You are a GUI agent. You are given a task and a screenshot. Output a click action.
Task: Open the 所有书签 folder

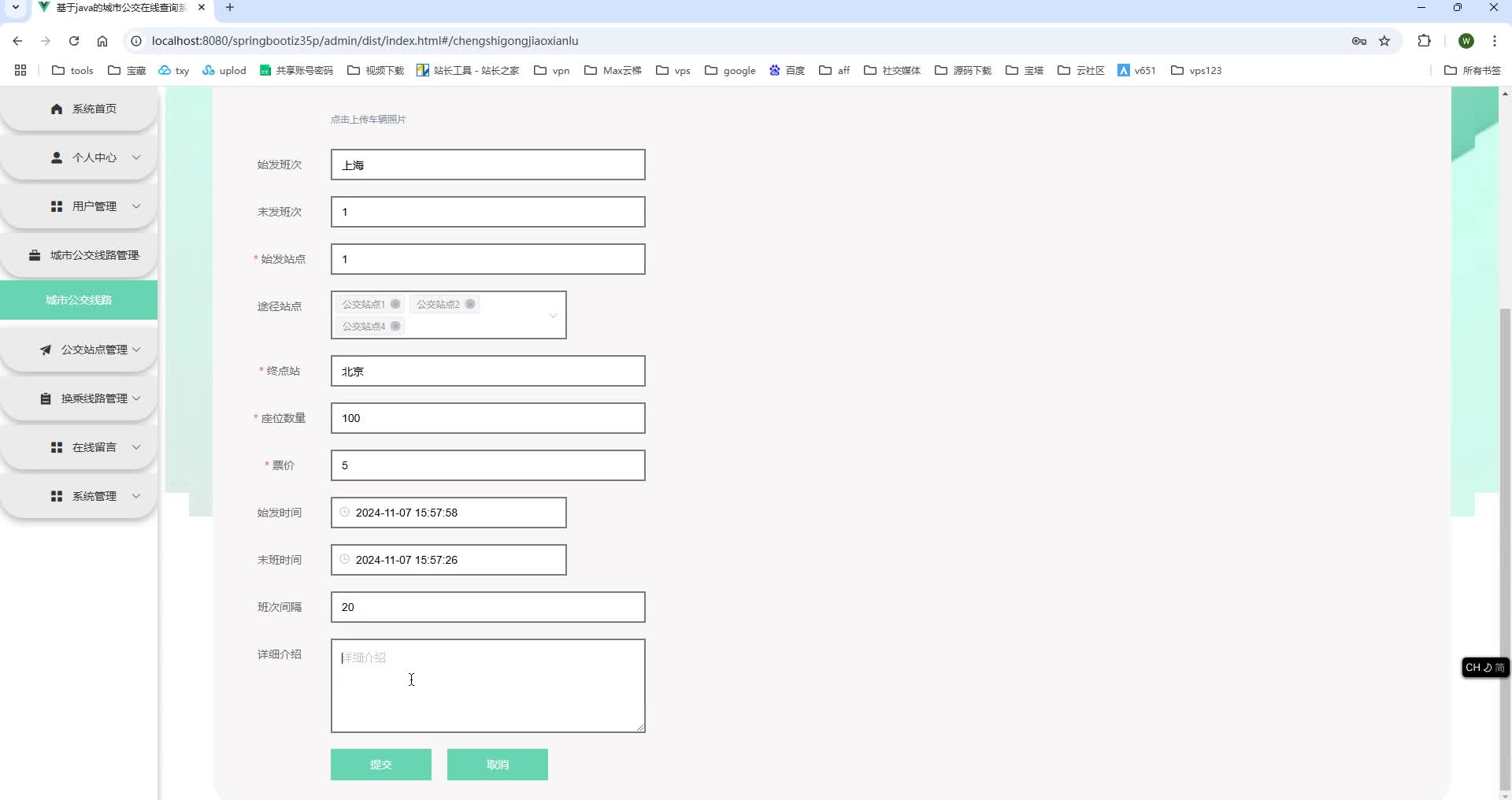pyautogui.click(x=1473, y=70)
